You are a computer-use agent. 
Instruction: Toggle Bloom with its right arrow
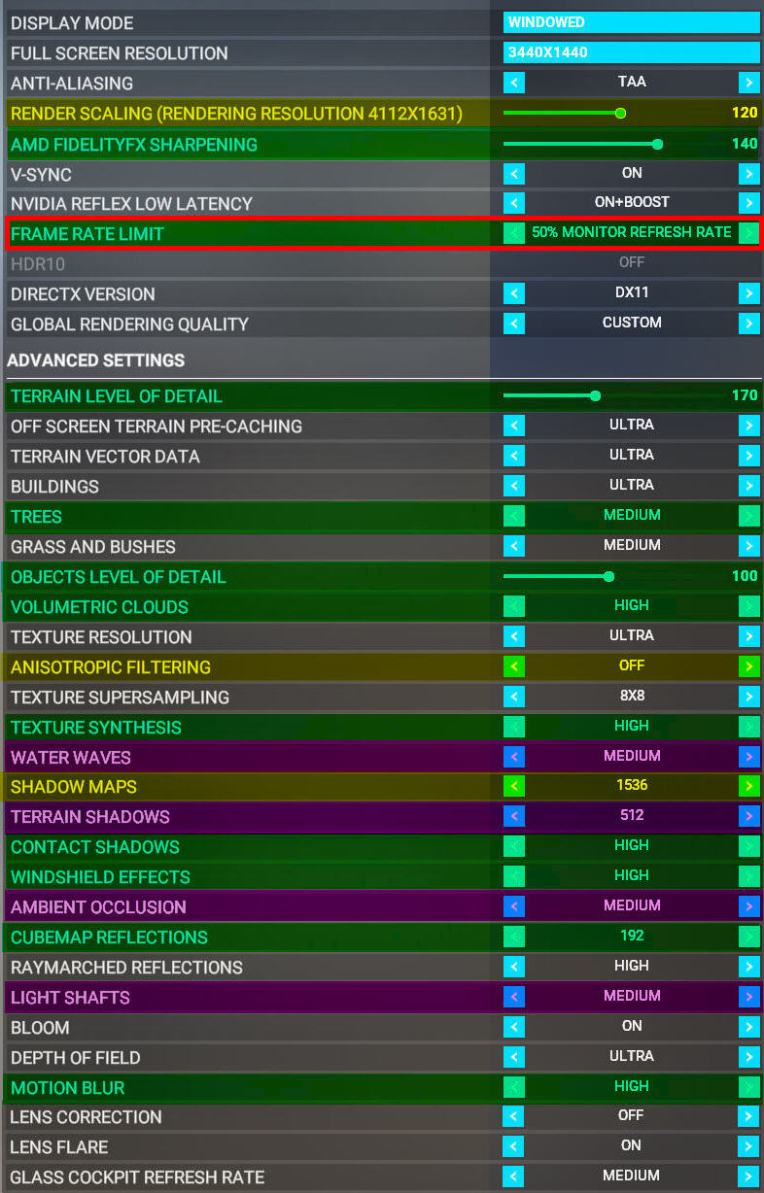pyautogui.click(x=749, y=1027)
